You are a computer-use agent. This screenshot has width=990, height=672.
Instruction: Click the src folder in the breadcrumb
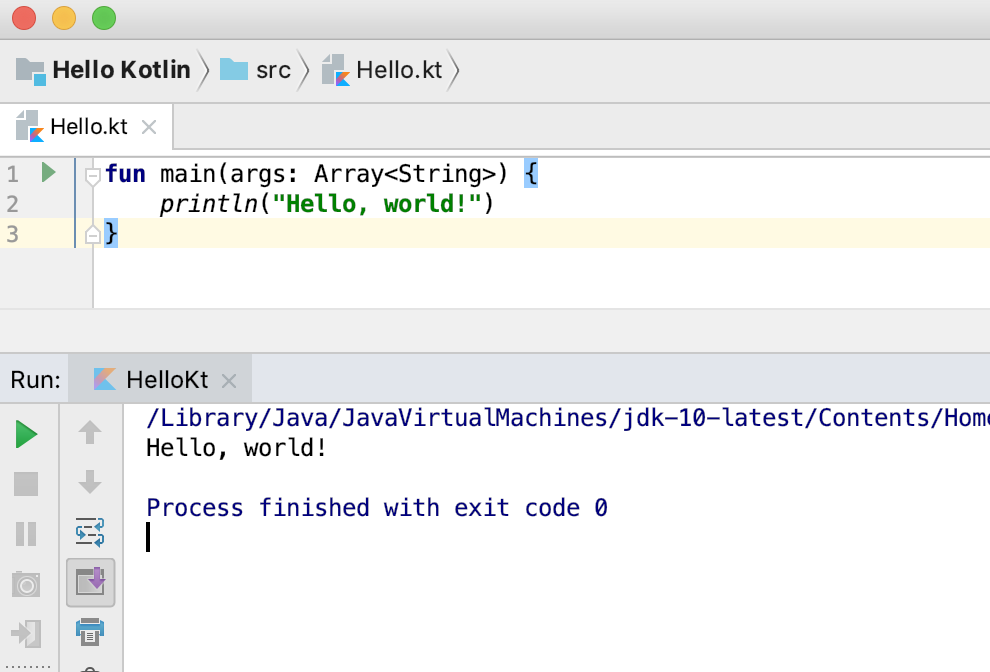point(272,70)
